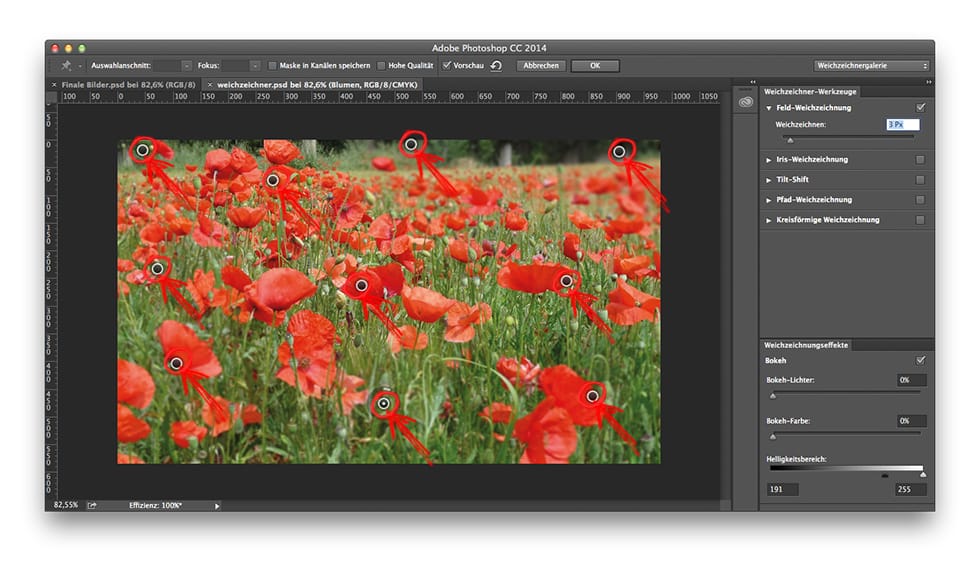Switch to the Finale Bilder.psd tab
Viewport: 980px width, 585px height.
click(x=128, y=84)
